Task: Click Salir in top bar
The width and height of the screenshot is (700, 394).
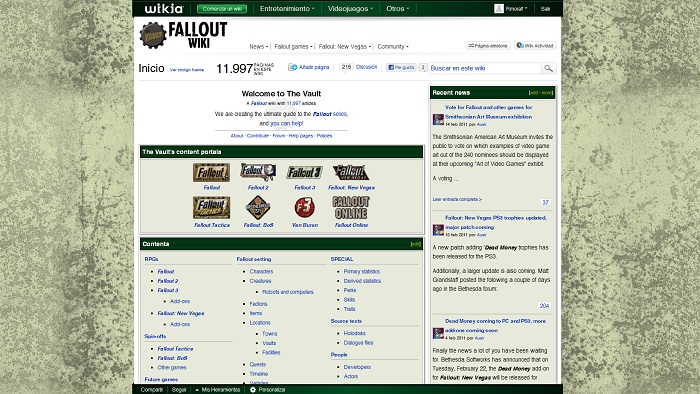Action: pos(545,9)
